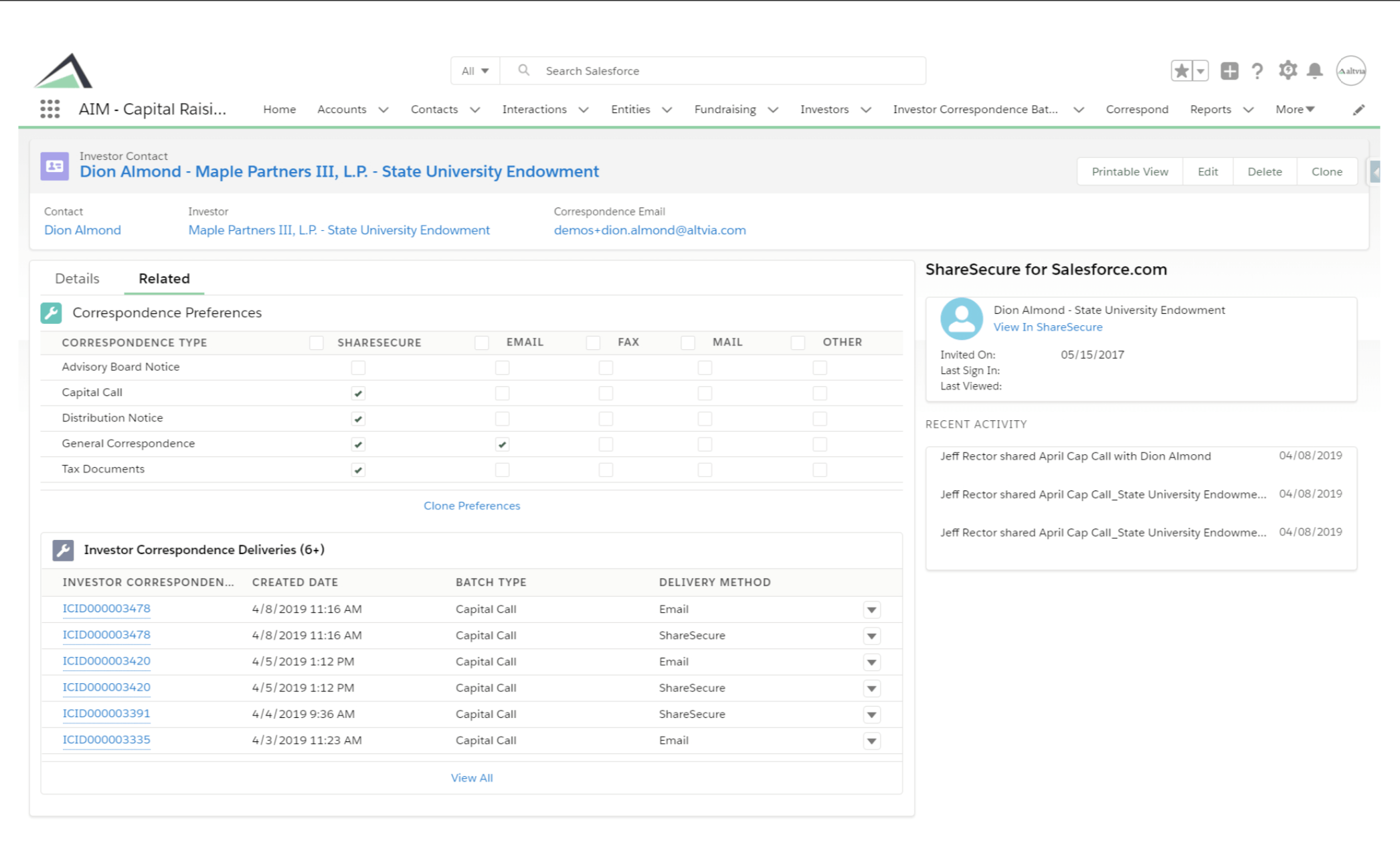Expand the Fundraising nav menu chevron
Viewport: 1400px width, 843px height.
[773, 110]
